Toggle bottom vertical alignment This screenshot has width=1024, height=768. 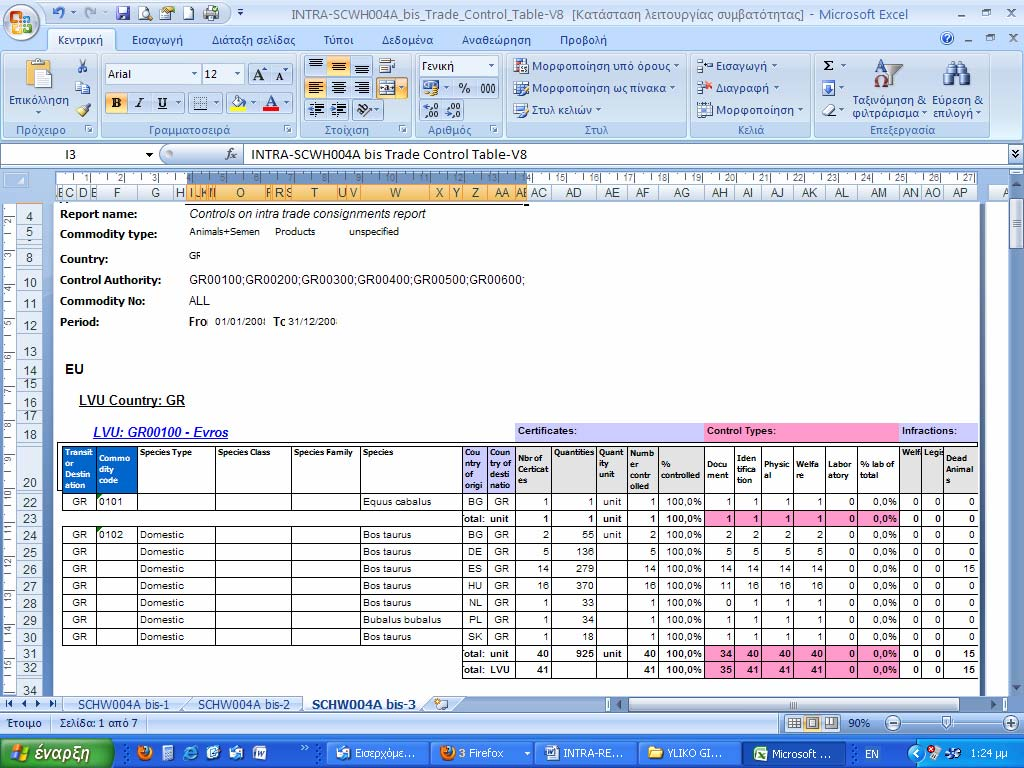tap(361, 66)
